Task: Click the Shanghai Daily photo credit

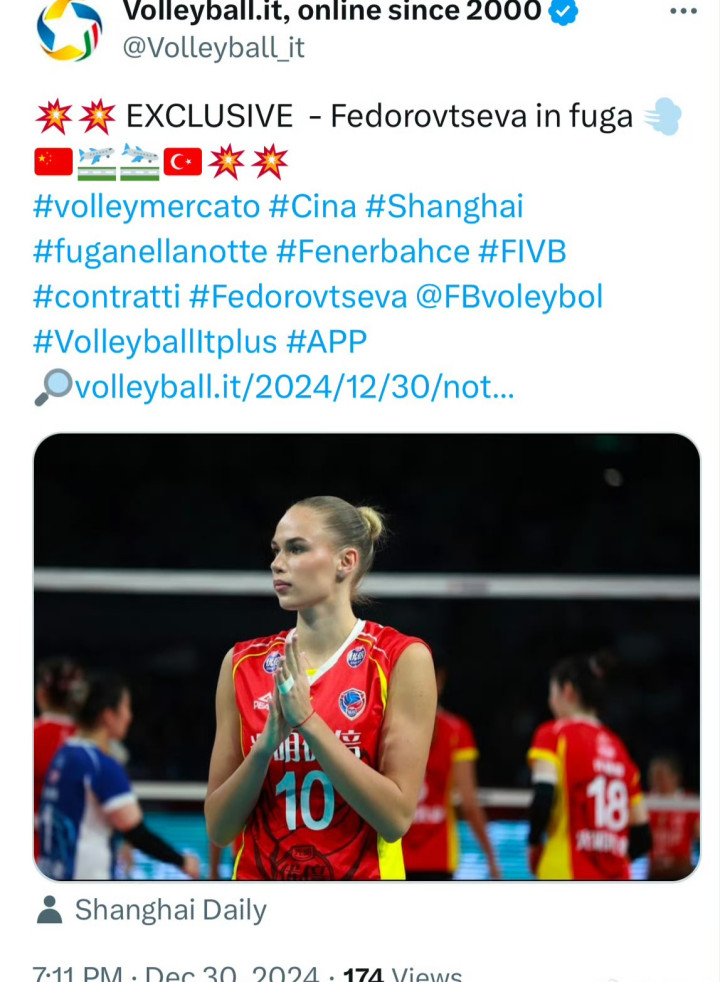Action: (170, 911)
